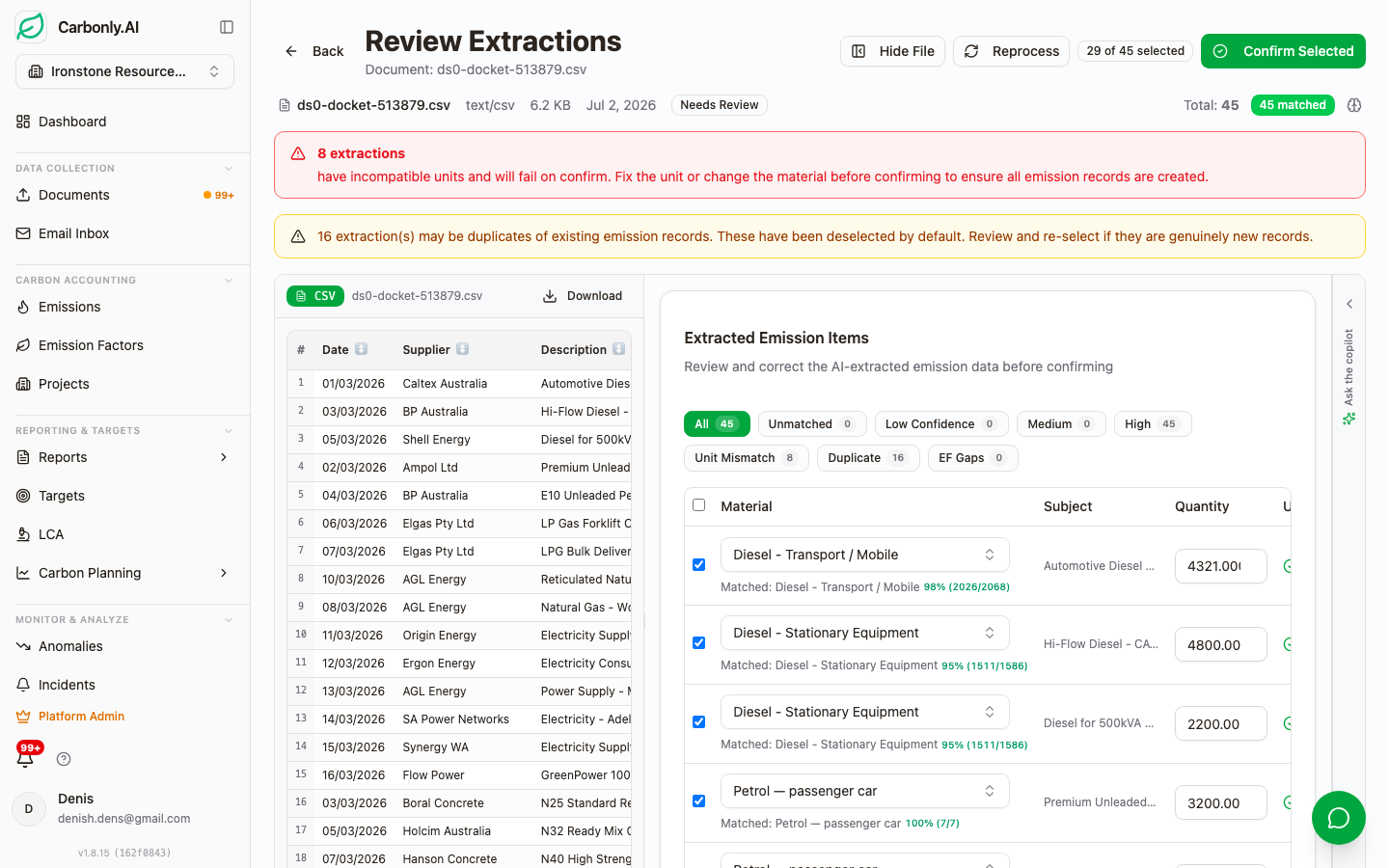Download the CSV file

tap(583, 296)
